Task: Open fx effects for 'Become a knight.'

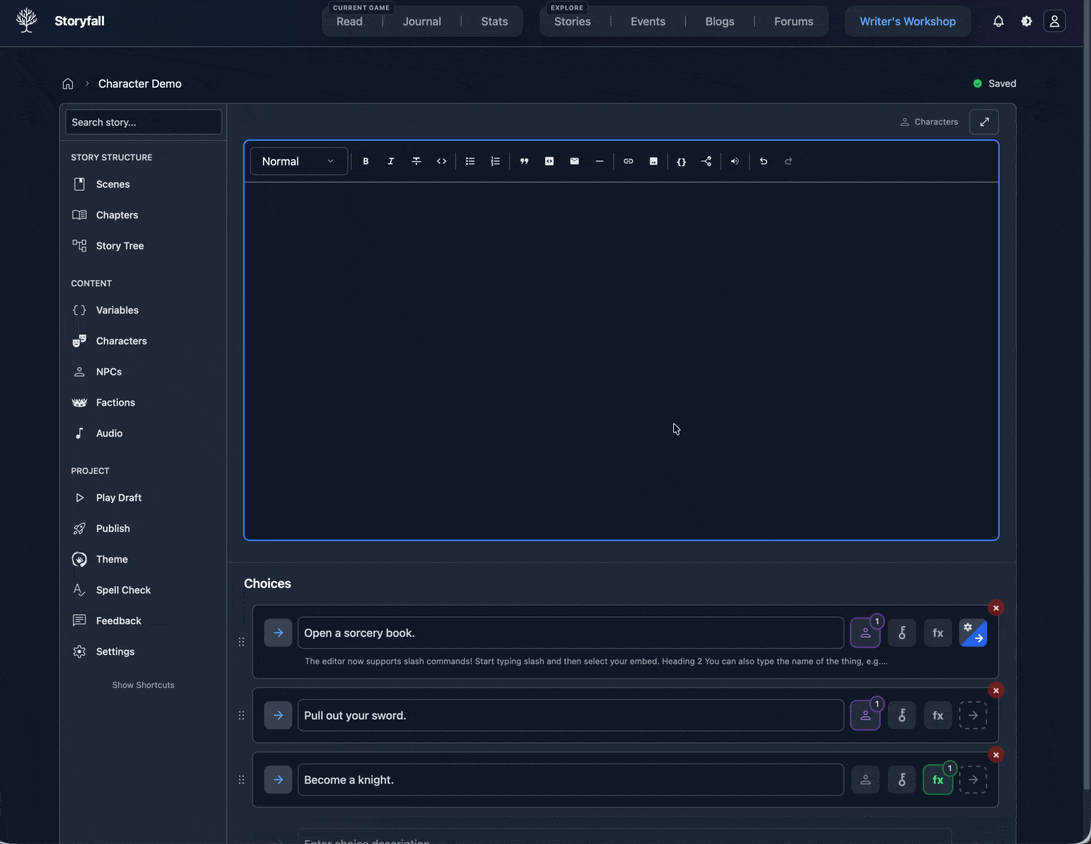Action: [x=938, y=780]
